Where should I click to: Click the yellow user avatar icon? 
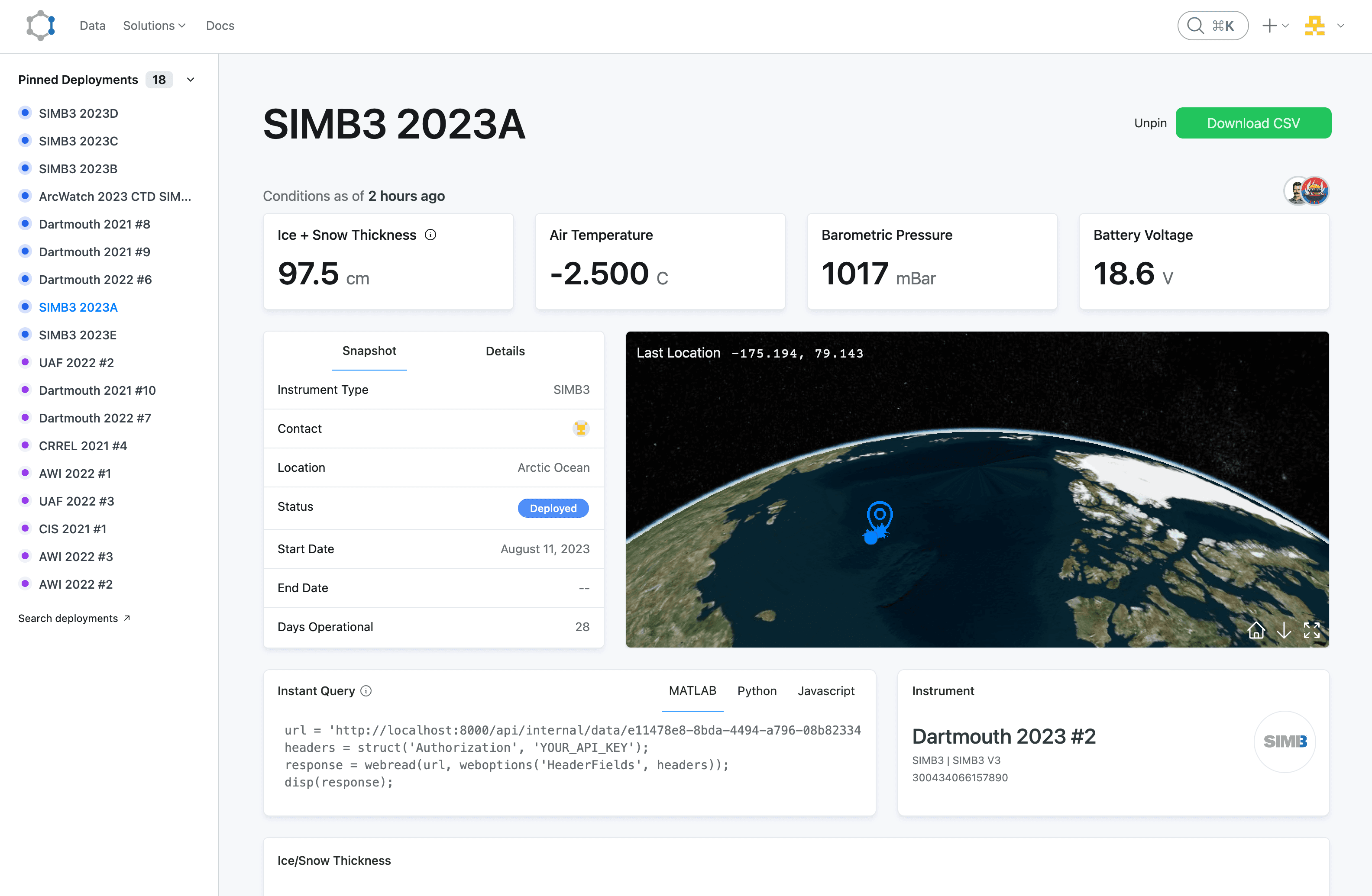click(1314, 26)
